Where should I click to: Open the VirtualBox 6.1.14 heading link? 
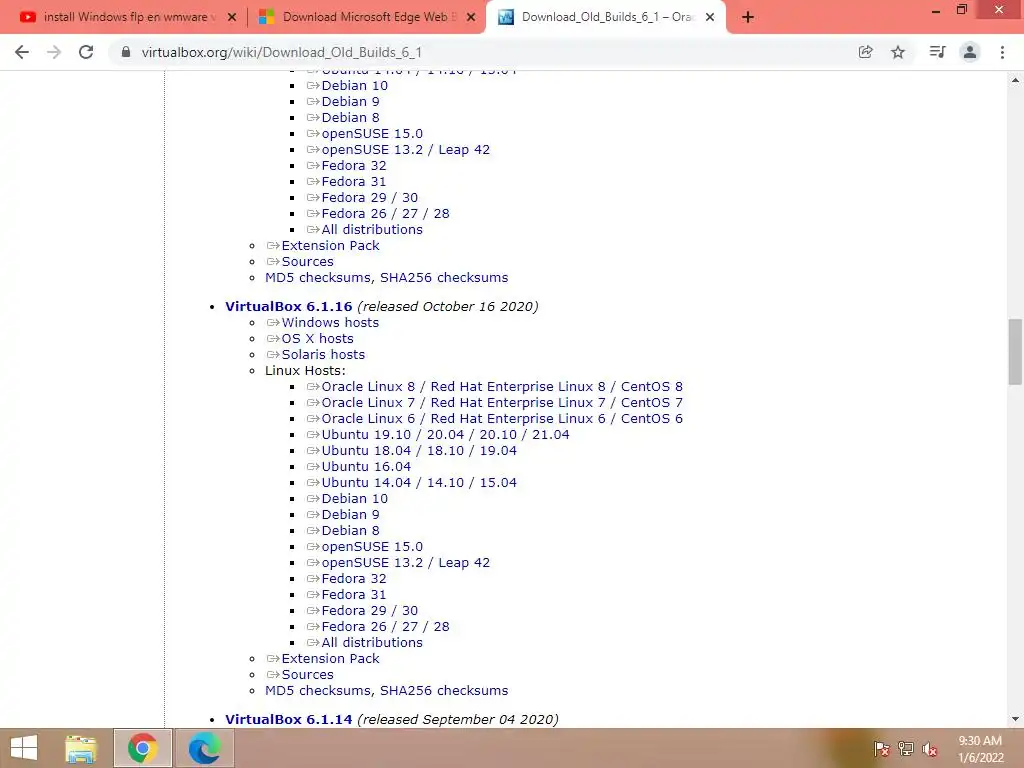pyautogui.click(x=289, y=719)
